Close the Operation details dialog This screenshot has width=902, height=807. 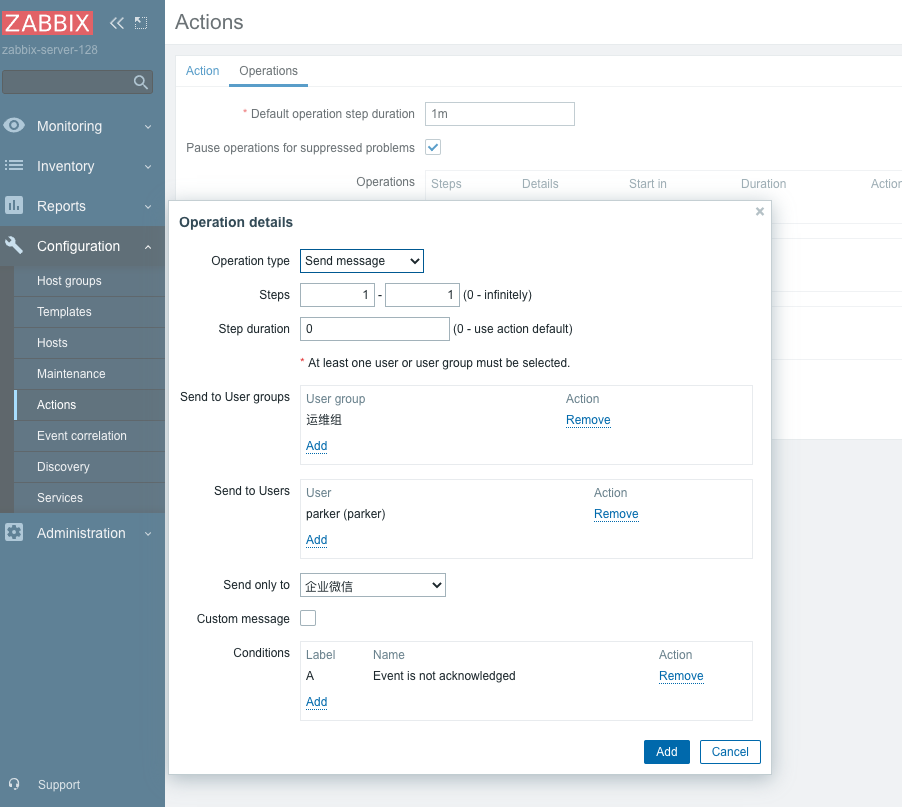tap(759, 212)
